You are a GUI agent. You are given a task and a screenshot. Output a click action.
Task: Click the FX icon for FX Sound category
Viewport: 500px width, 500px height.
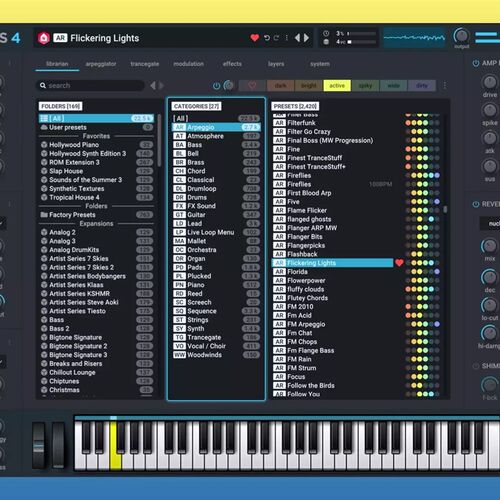(179, 206)
